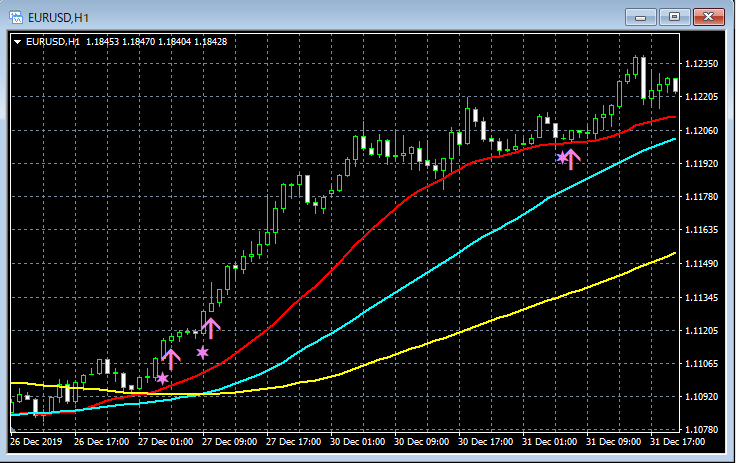
Task: Select the pink up-arrow signal near 27 Dec 01:00
Action: 171,359
